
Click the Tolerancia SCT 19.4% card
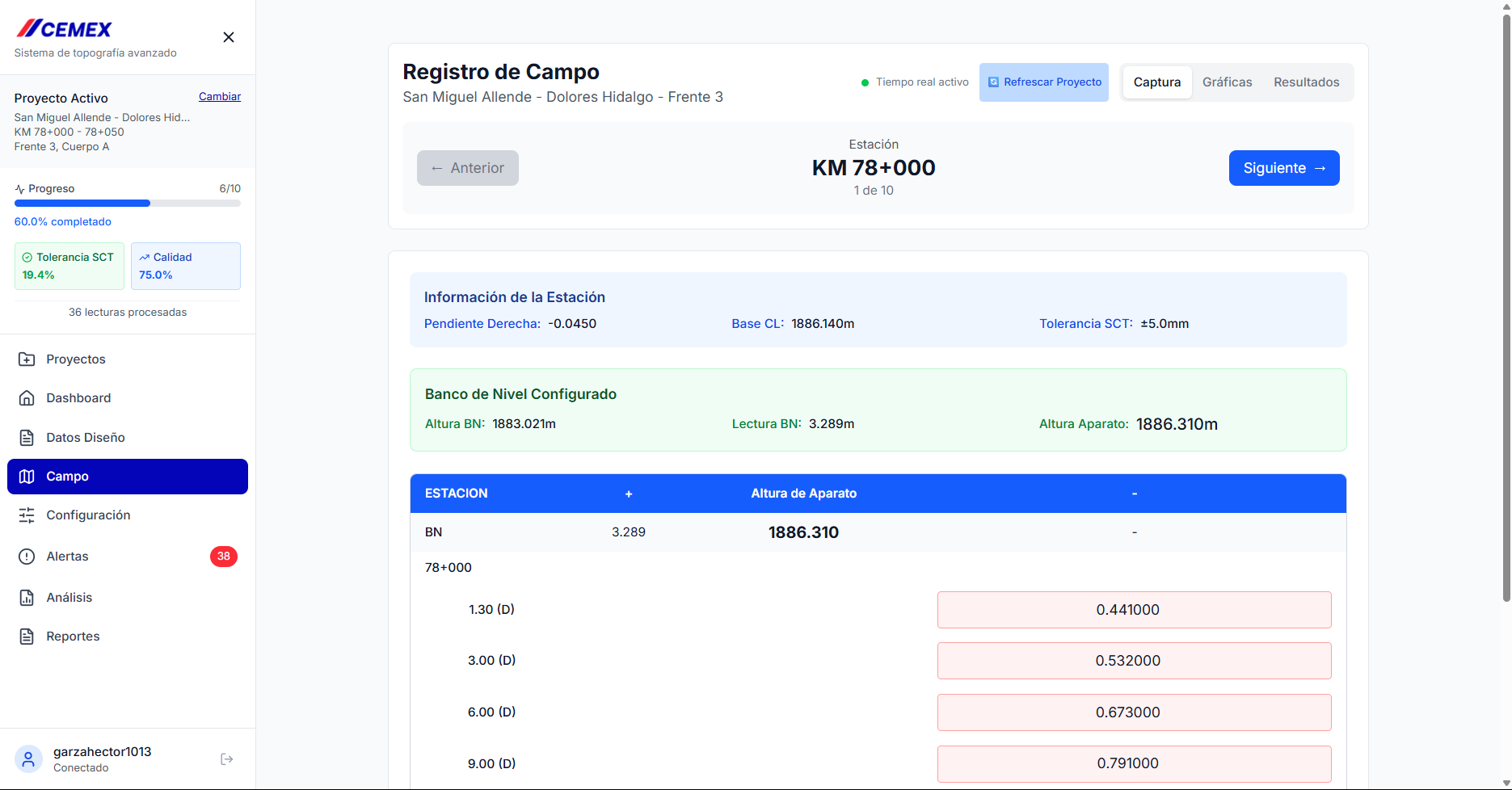[x=69, y=266]
